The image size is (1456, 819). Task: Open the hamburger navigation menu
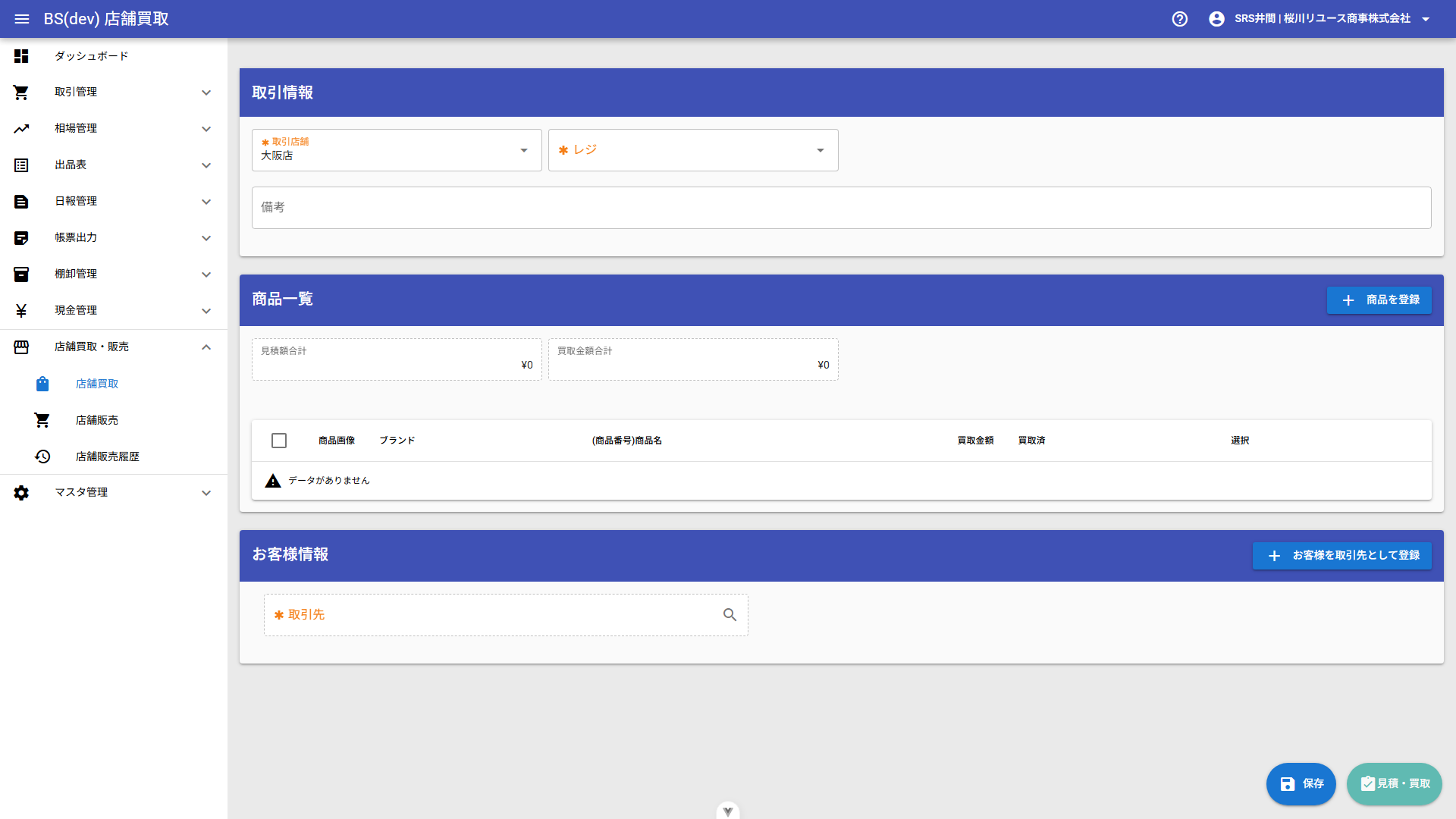tap(22, 19)
